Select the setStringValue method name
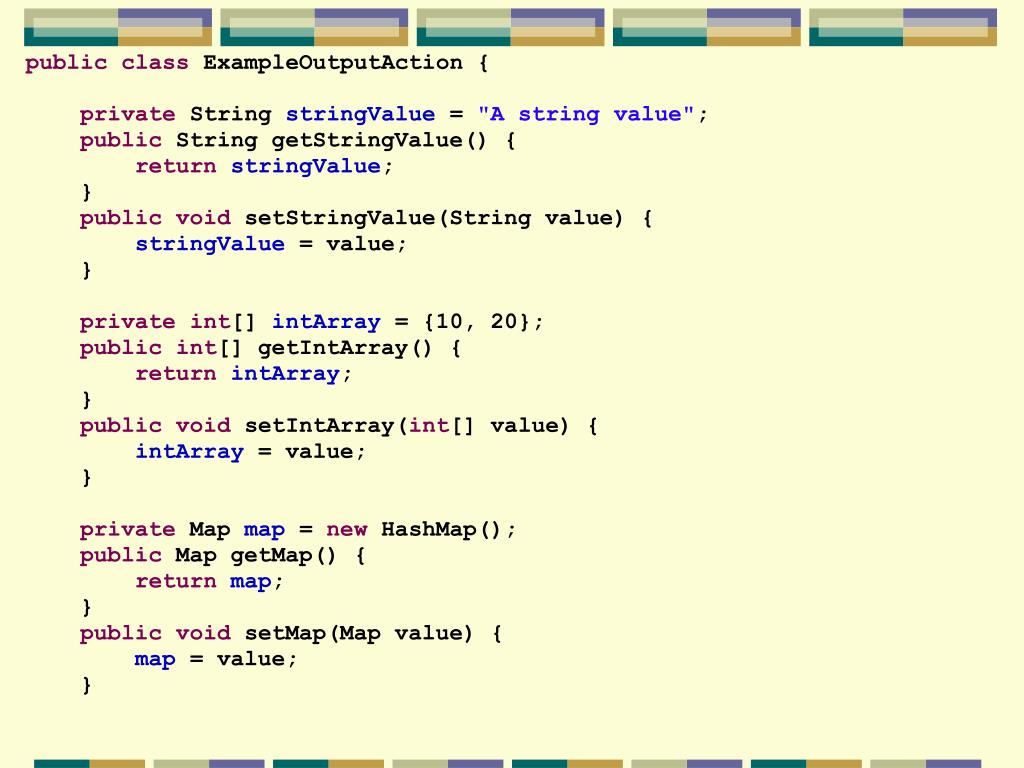 point(340,218)
